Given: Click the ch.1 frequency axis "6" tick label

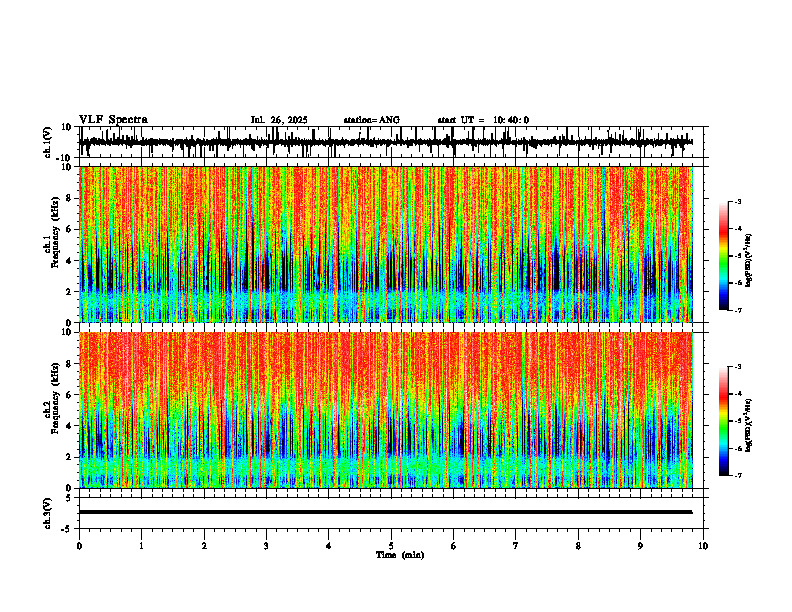Looking at the screenshot, I should [x=69, y=229].
